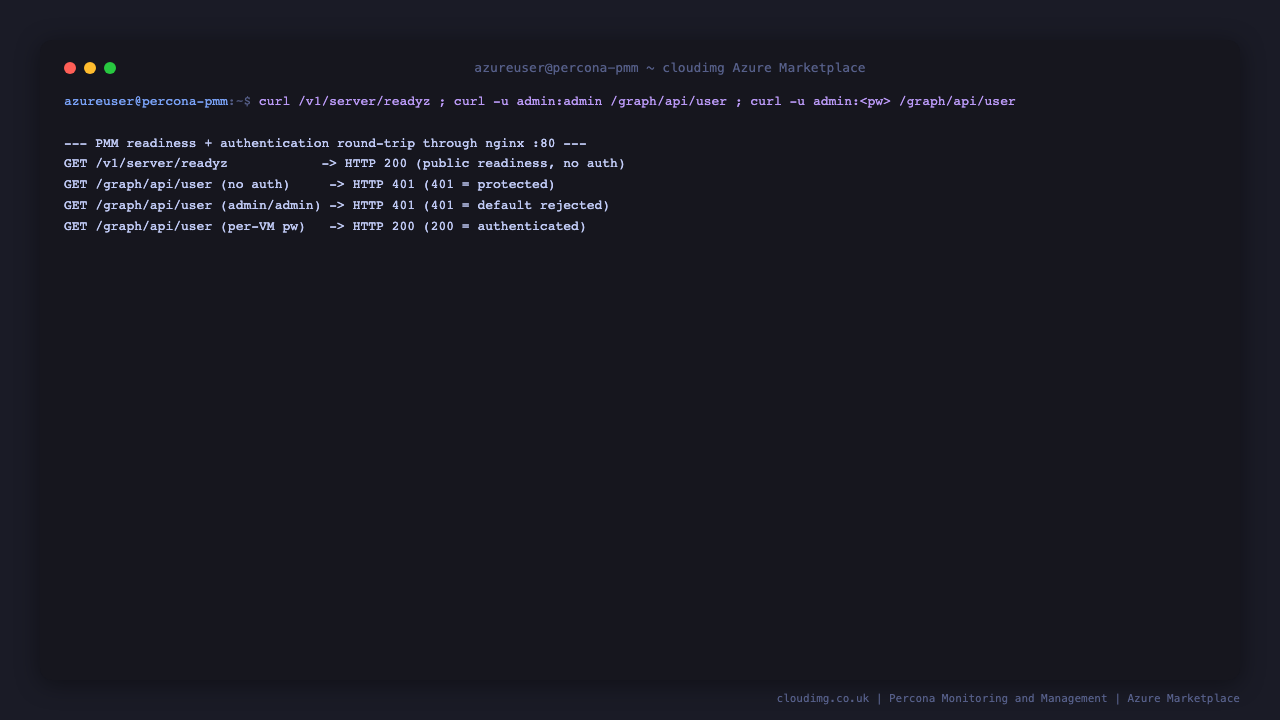Click the command curl /v1/server/readyz

click(x=345, y=102)
